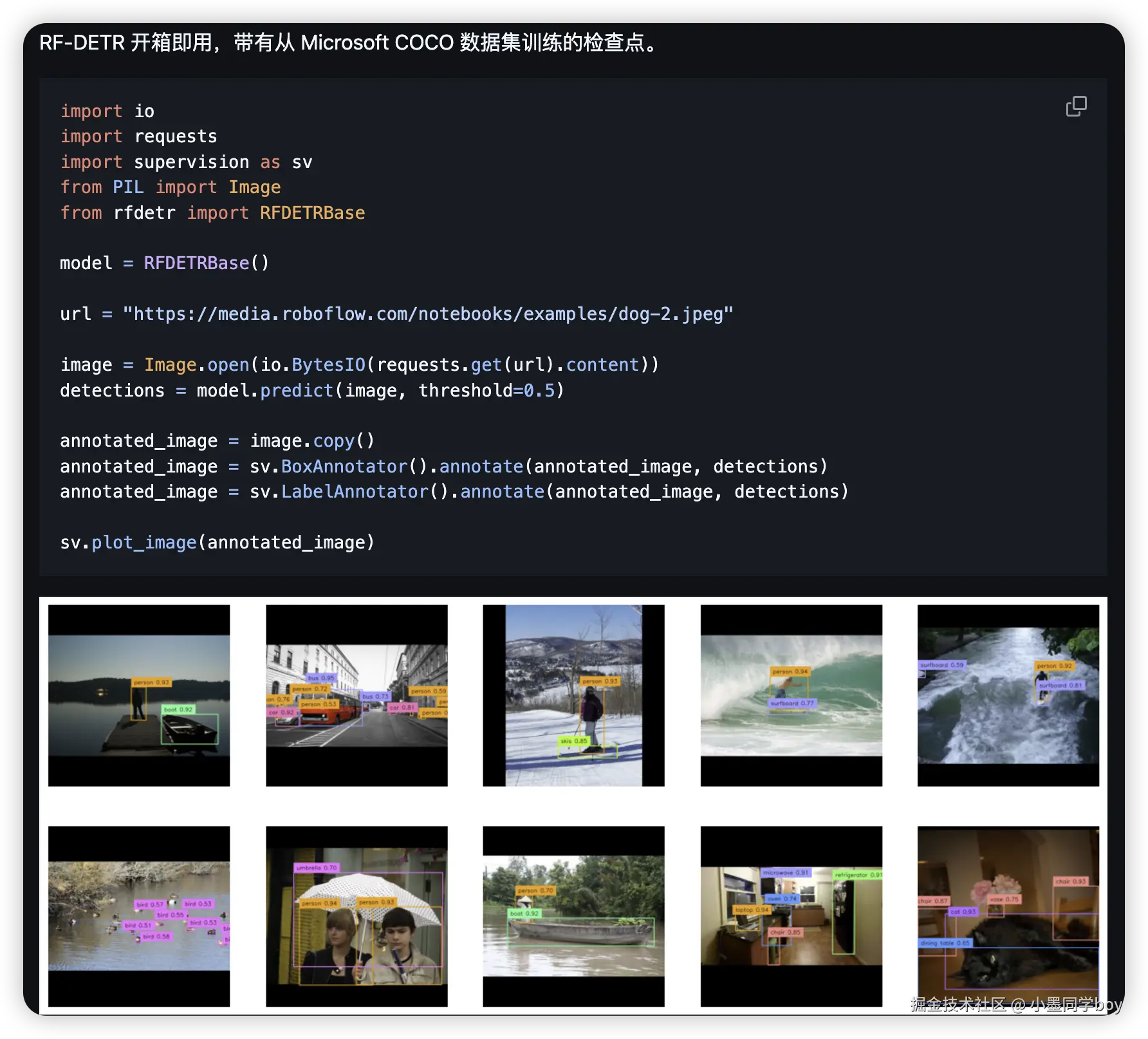Click the 'from PIL import Image' line
Image resolution: width=1148 pixels, height=1039 pixels.
click(171, 187)
